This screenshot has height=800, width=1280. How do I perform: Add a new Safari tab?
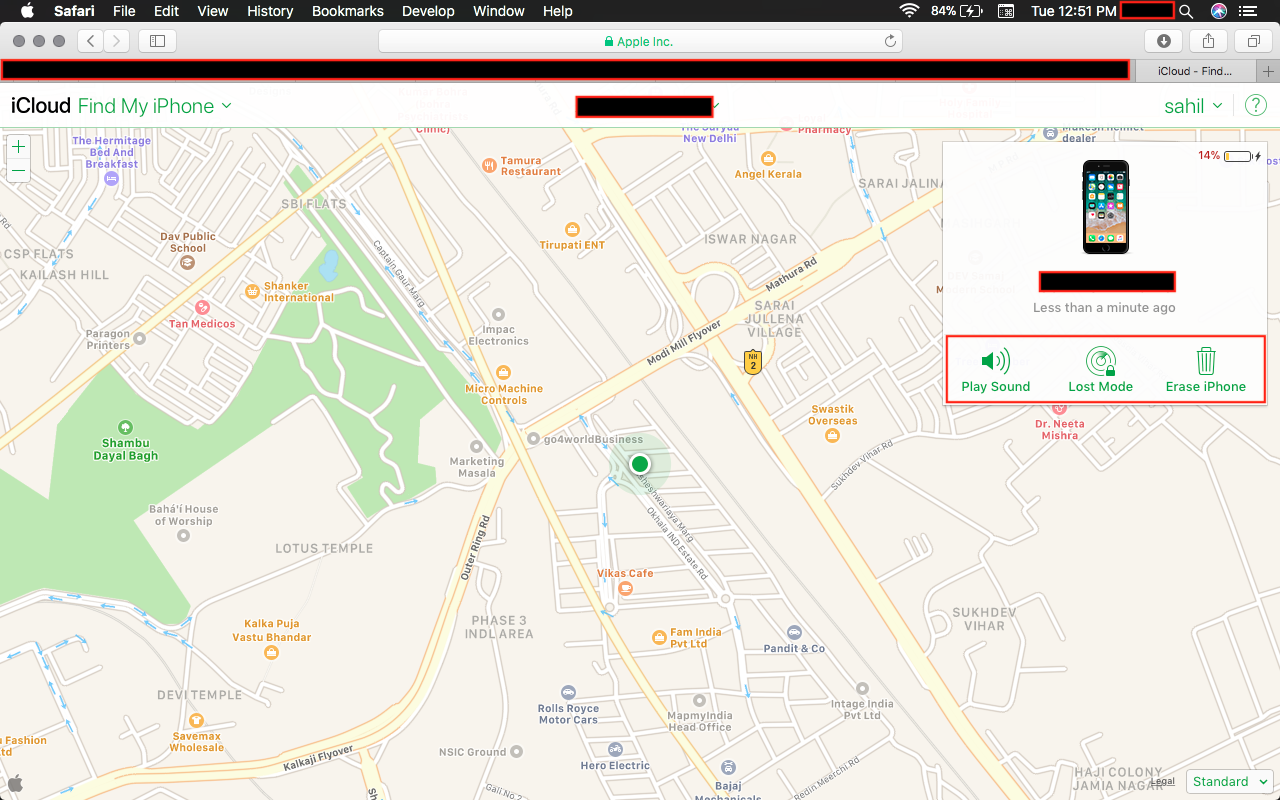1269,71
